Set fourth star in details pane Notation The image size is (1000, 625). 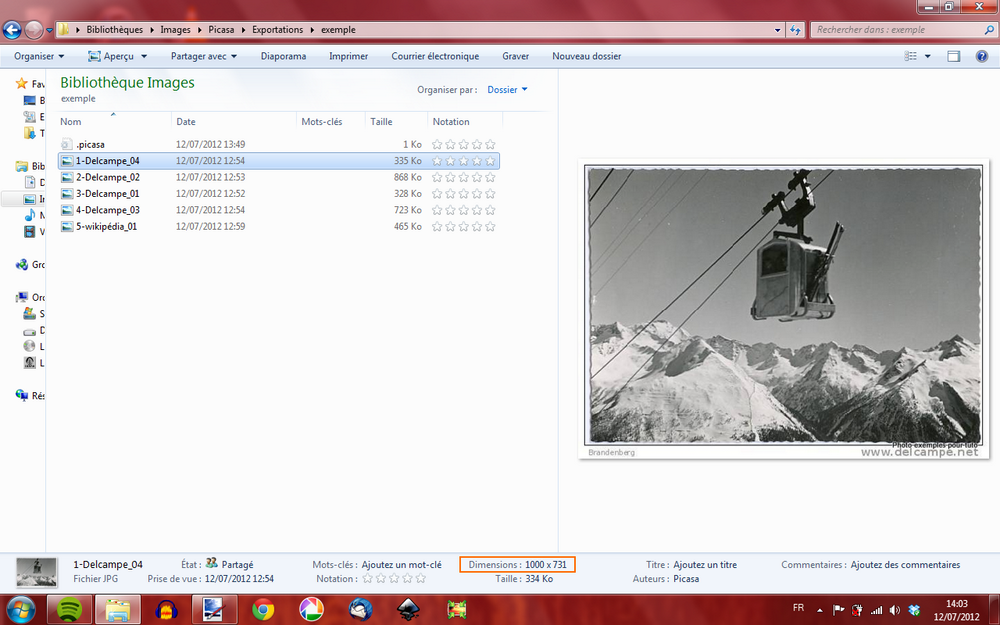[x=407, y=578]
